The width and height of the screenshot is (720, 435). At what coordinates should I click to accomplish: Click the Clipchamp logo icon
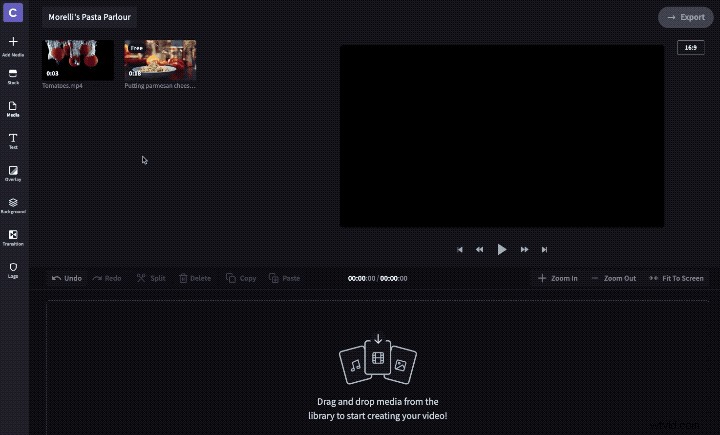click(x=13, y=12)
